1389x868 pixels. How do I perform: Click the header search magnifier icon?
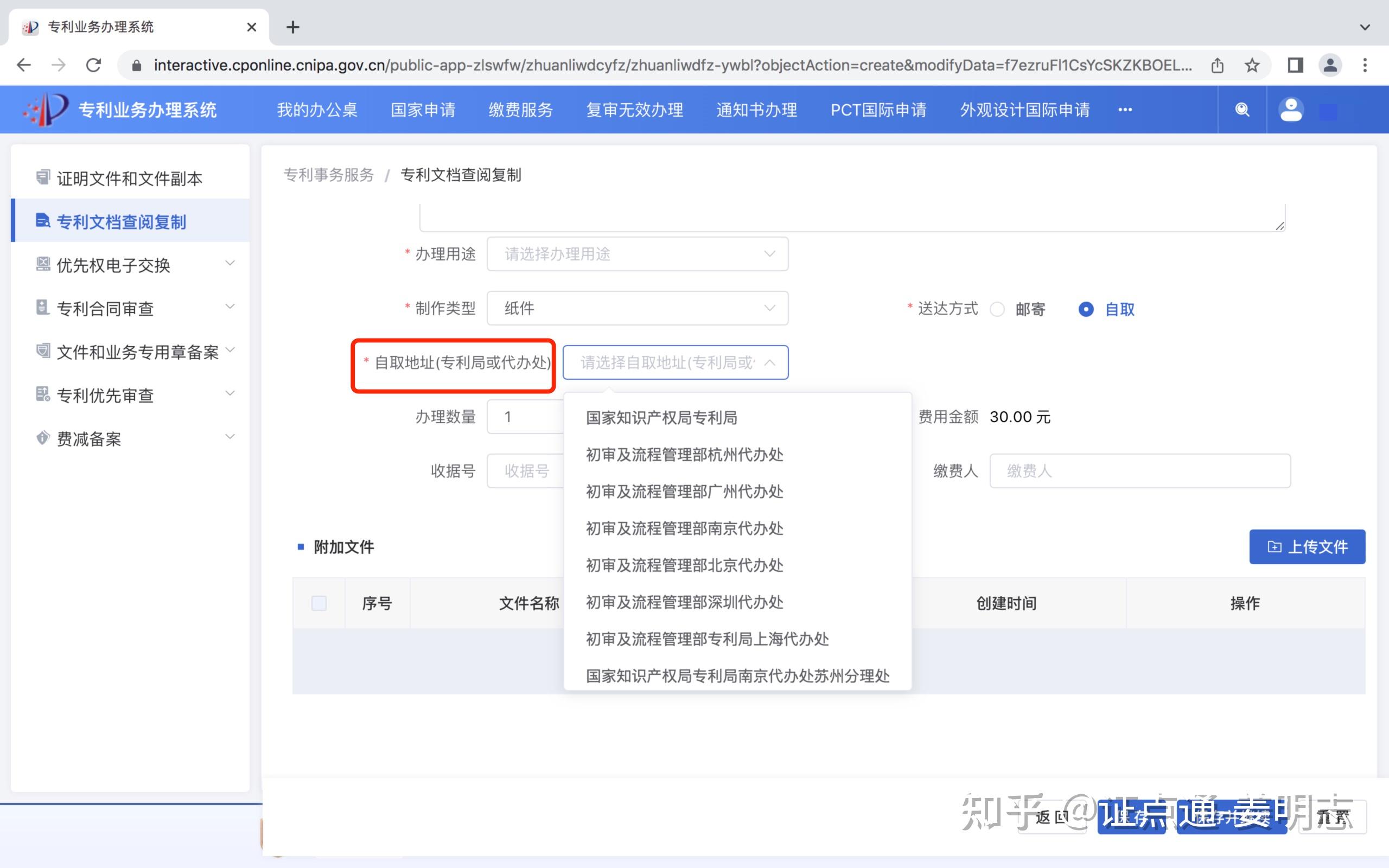(1242, 110)
